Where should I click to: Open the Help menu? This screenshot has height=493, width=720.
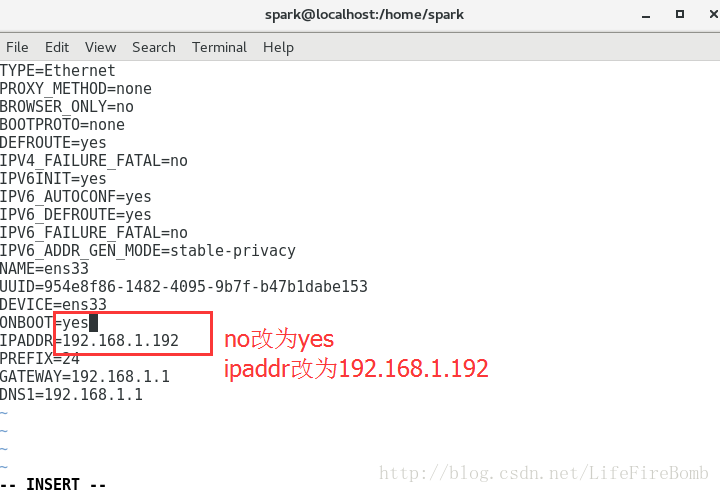[278, 47]
